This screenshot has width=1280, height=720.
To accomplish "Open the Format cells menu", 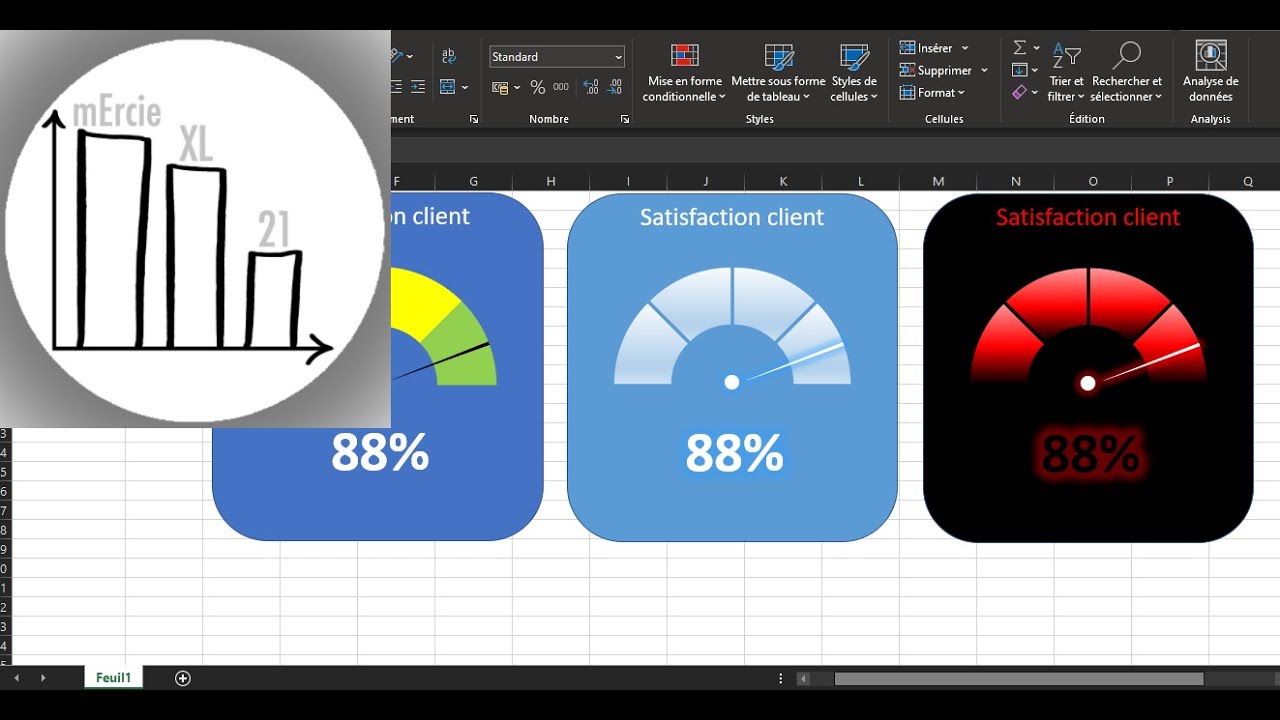I will [x=933, y=93].
